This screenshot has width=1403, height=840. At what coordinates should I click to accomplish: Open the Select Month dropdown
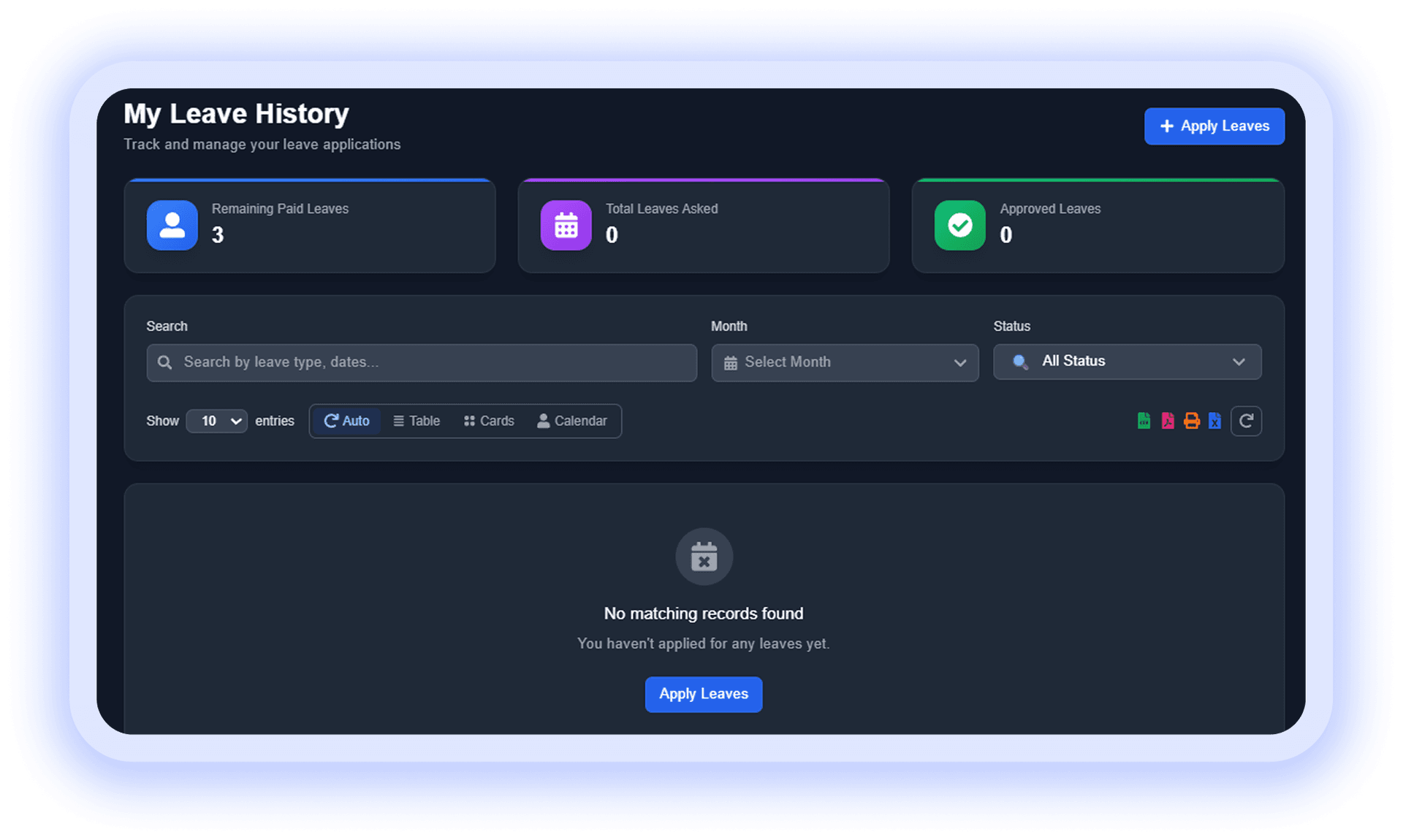845,362
